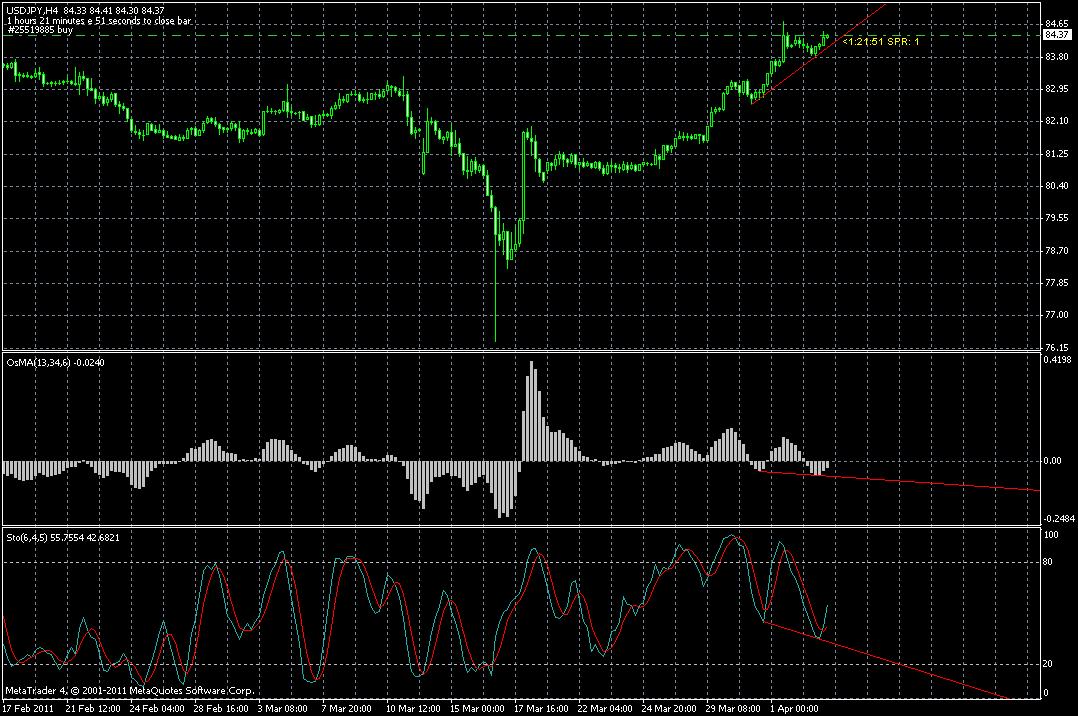Select the 76.15 price level label

click(1056, 347)
